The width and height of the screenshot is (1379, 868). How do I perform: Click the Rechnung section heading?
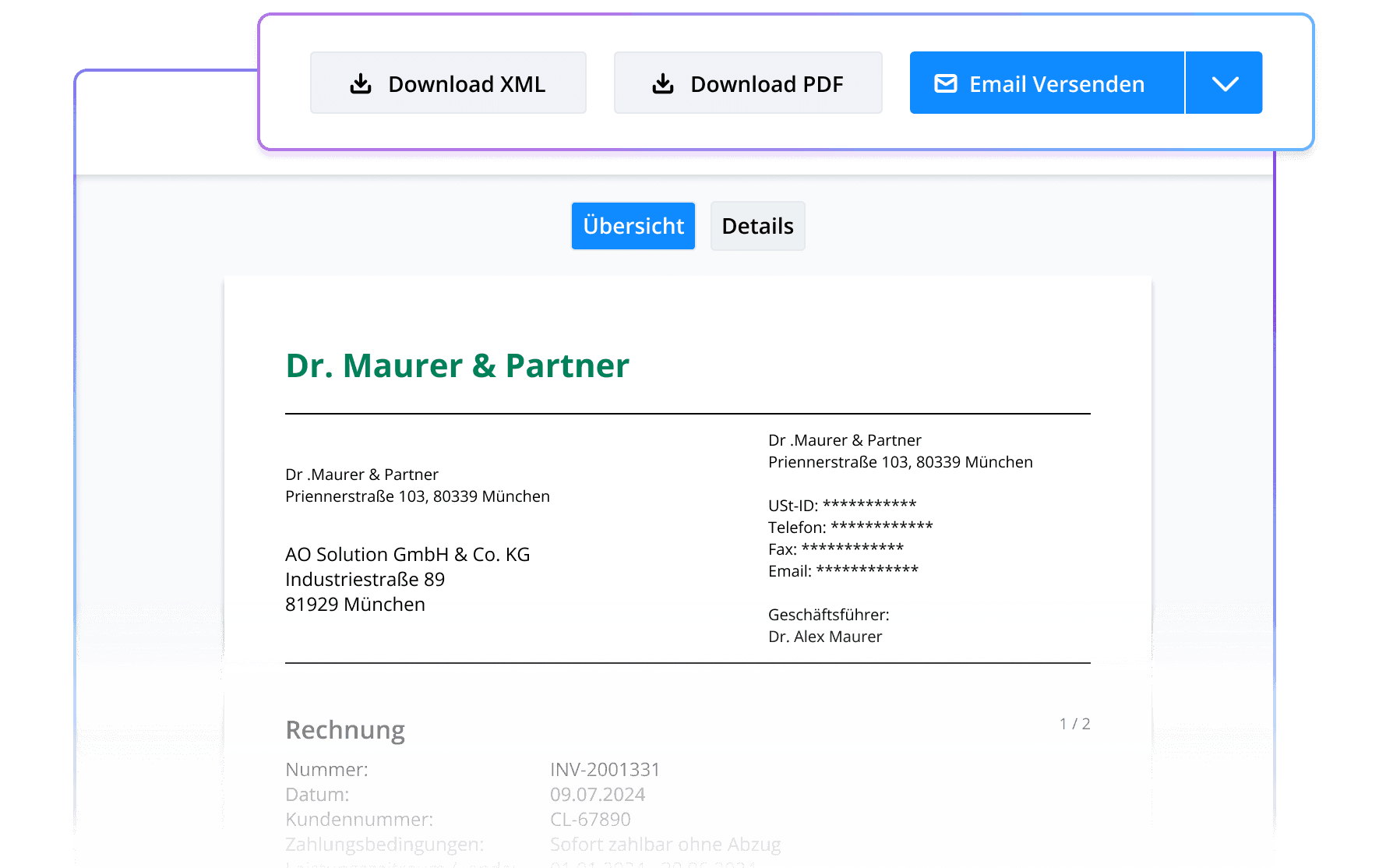[345, 730]
